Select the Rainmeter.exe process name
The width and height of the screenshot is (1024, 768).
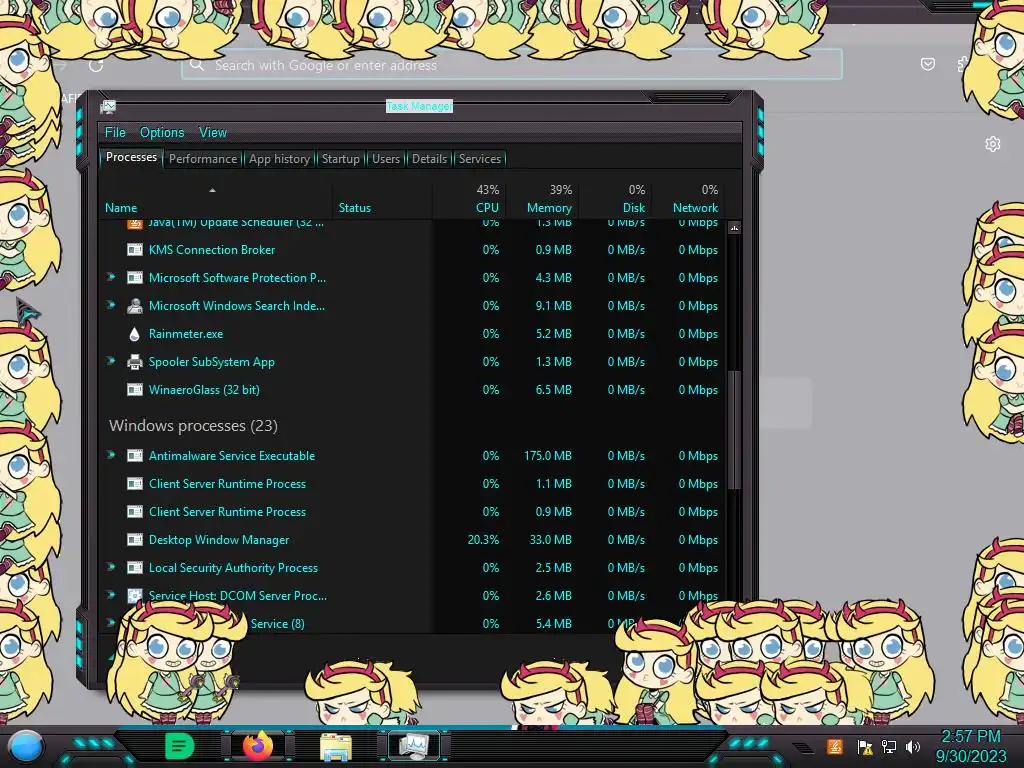point(185,334)
